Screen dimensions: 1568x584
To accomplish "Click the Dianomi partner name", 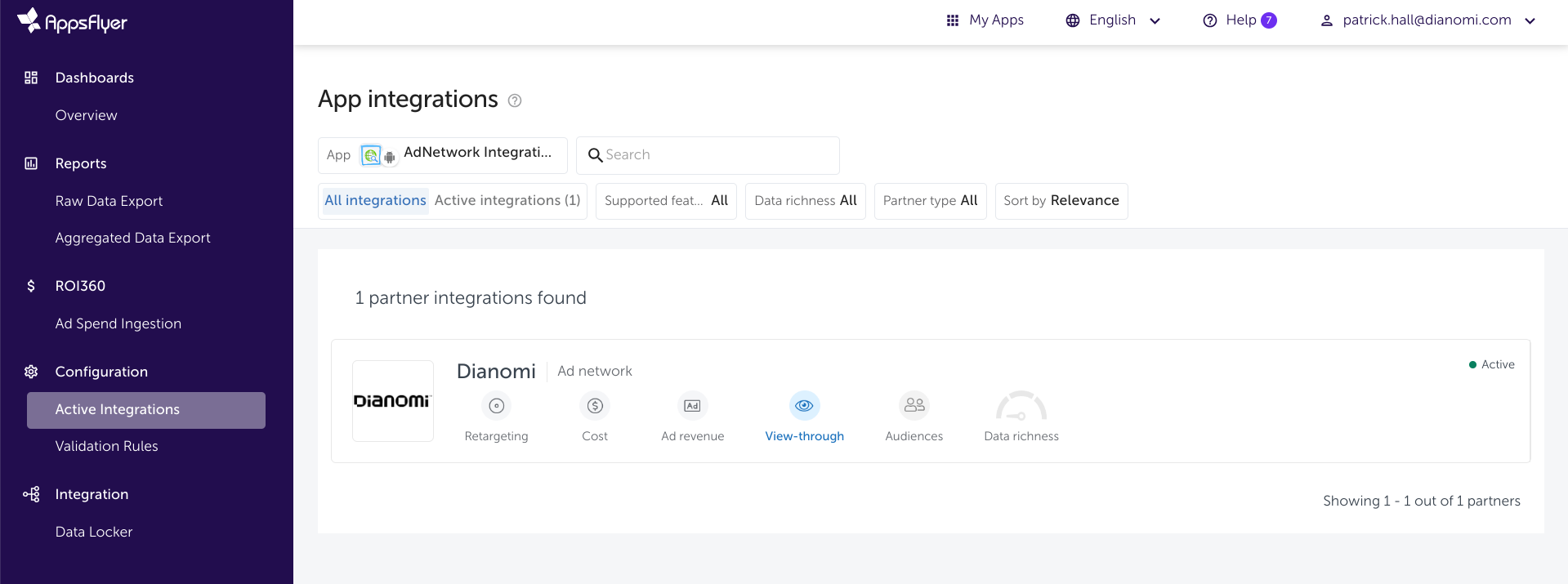I will 496,372.
